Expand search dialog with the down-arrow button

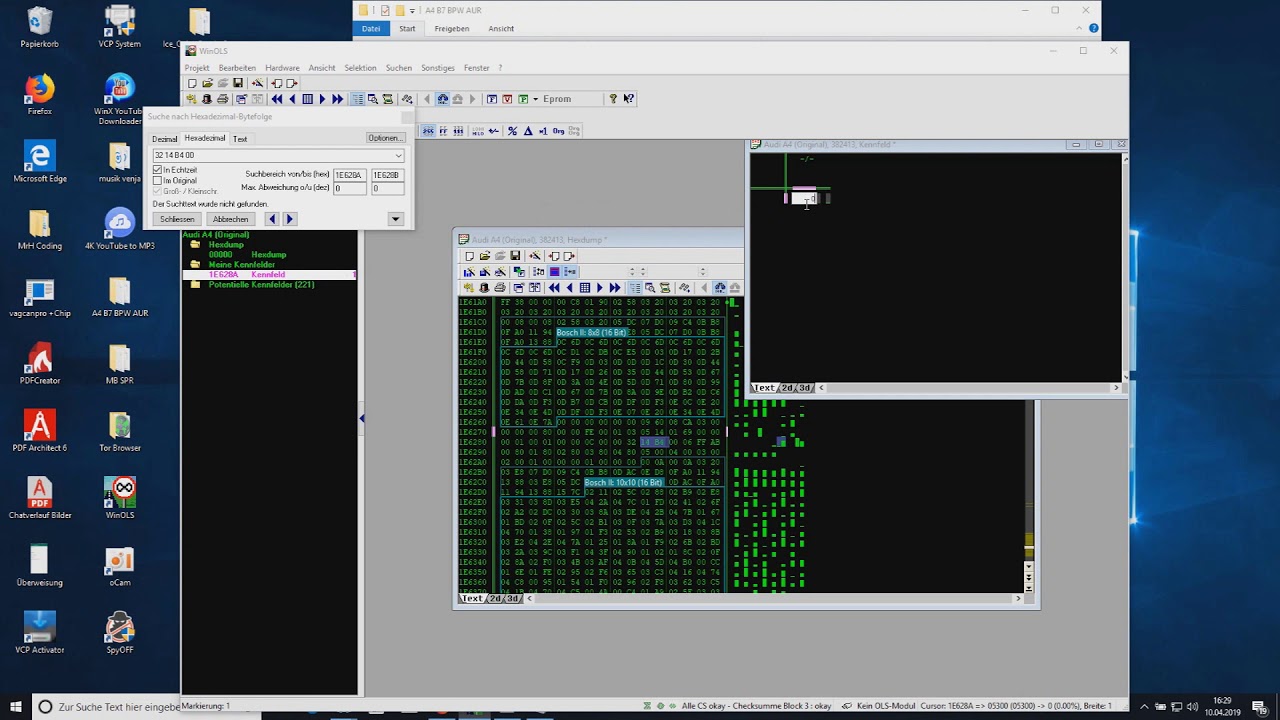396,219
